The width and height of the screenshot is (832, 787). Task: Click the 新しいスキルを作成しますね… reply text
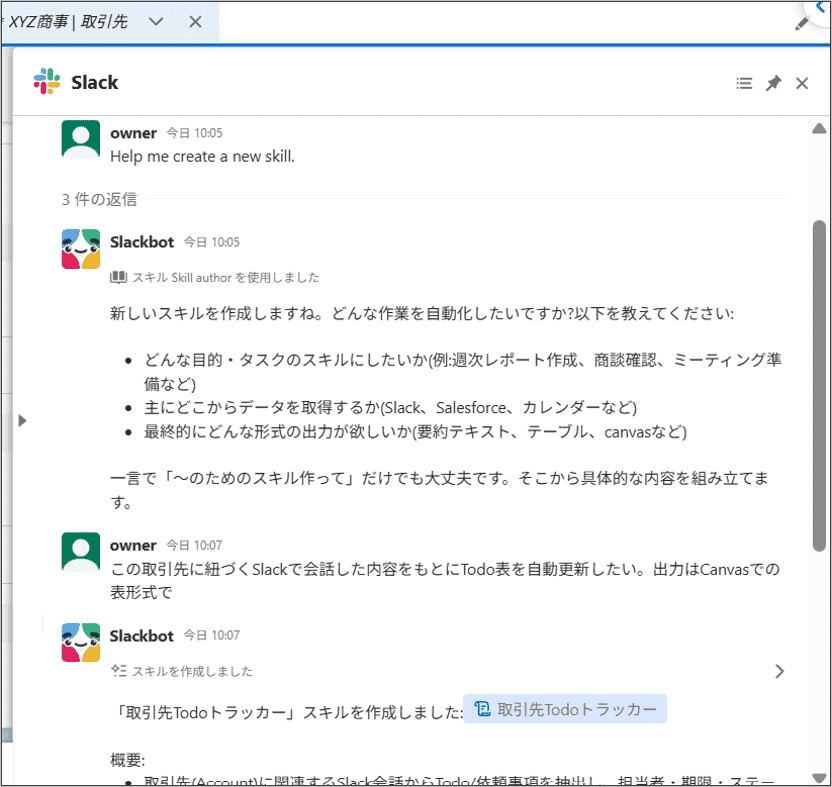422,313
